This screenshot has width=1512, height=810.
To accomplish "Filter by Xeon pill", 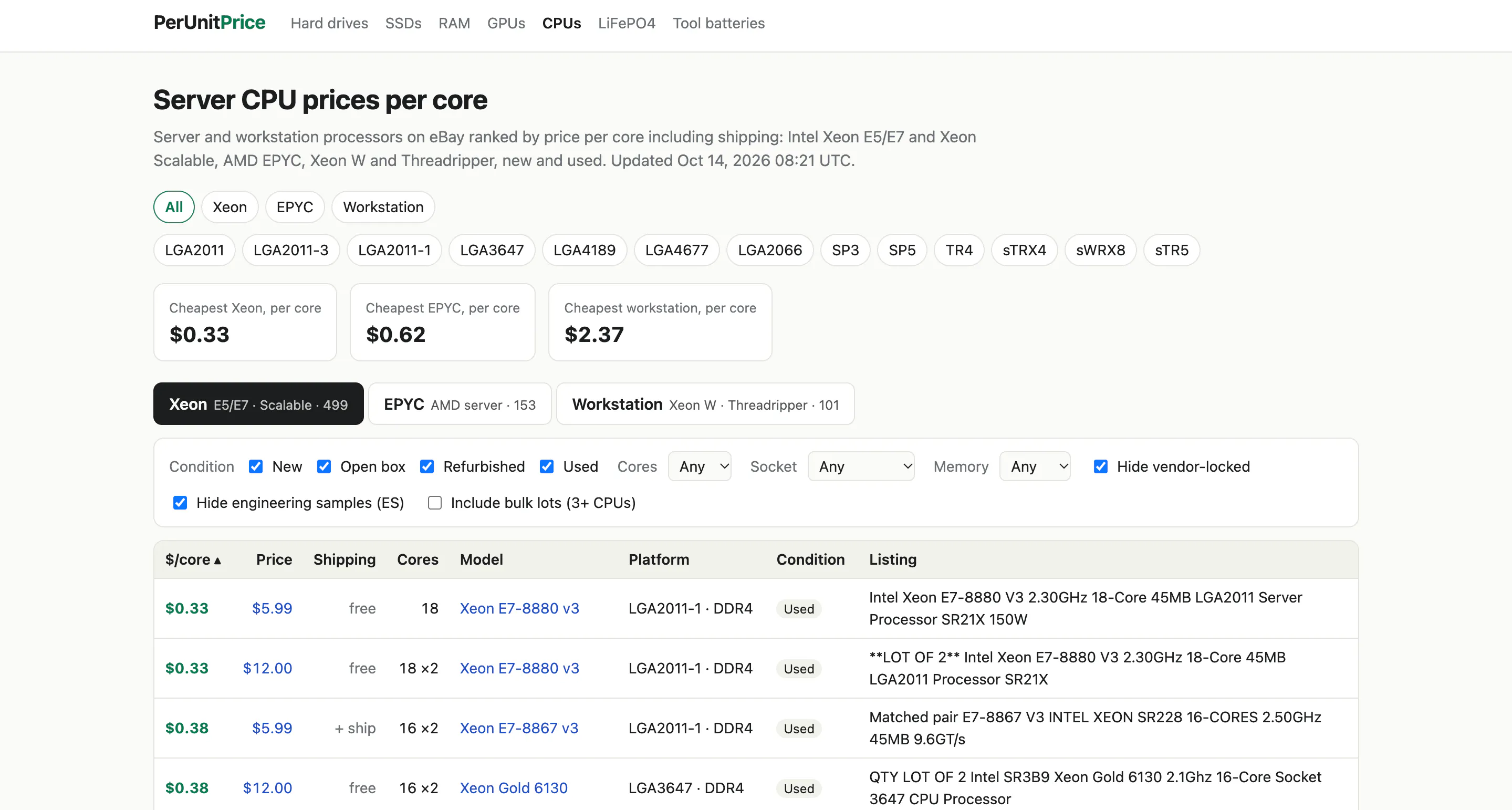I will click(x=230, y=207).
